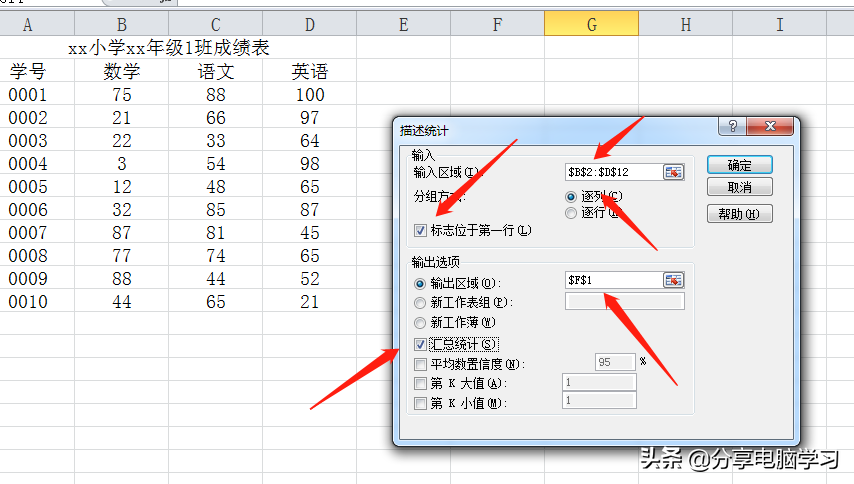Enable 平均数置信度 checkbox
The image size is (854, 484).
coord(420,364)
